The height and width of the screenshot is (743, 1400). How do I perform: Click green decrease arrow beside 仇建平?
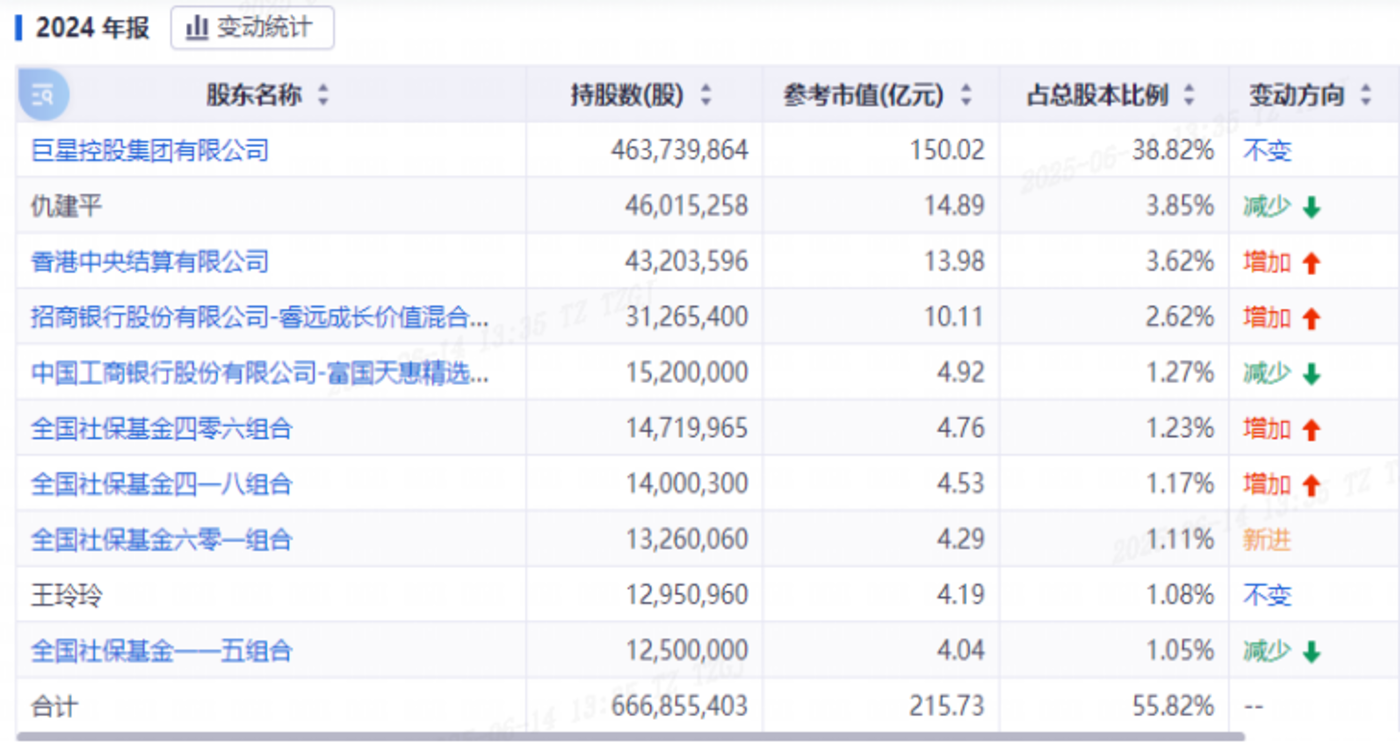point(1312,207)
